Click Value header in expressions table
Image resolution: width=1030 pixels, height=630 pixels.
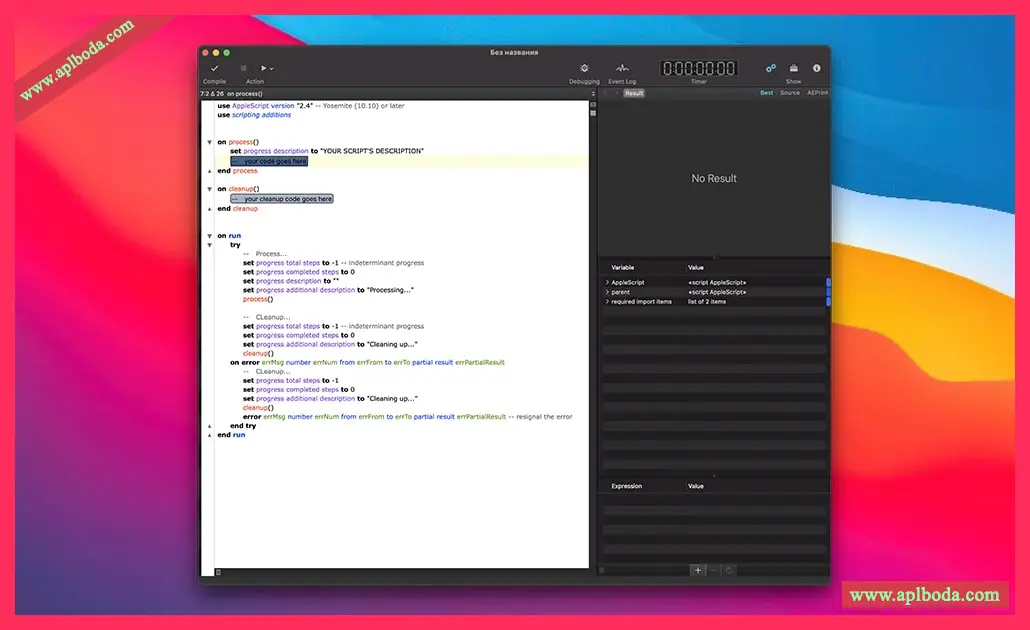pyautogui.click(x=696, y=486)
